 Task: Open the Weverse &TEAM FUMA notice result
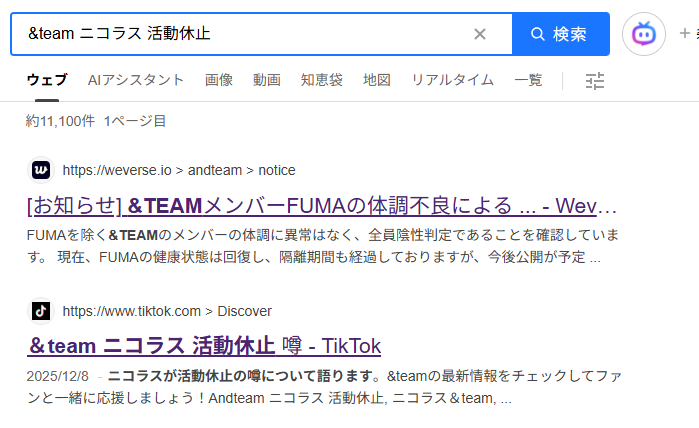tap(322, 206)
